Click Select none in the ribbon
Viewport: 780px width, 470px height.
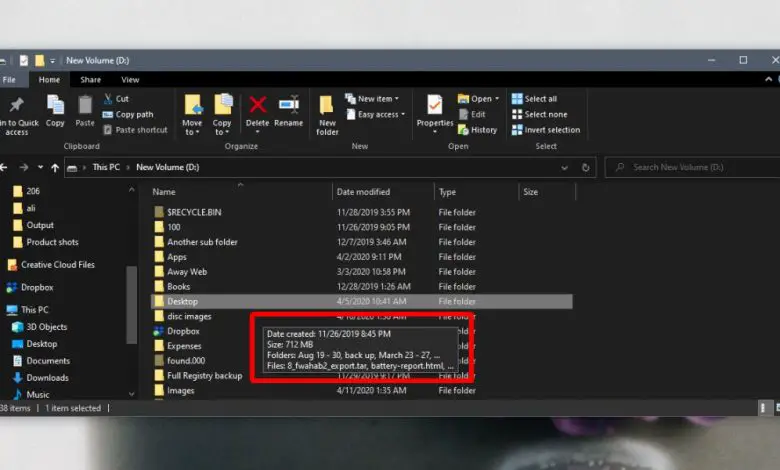coord(539,114)
